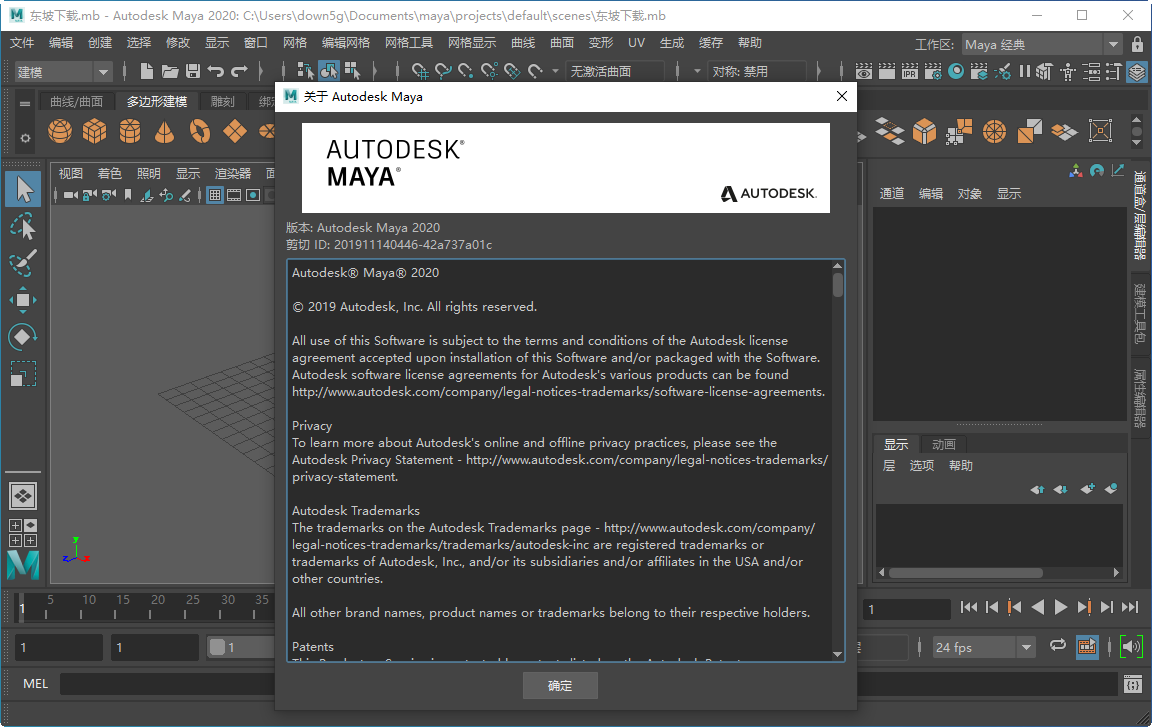Pause viewport display updates with the pause icon
The height and width of the screenshot is (727, 1152).
(x=1024, y=72)
